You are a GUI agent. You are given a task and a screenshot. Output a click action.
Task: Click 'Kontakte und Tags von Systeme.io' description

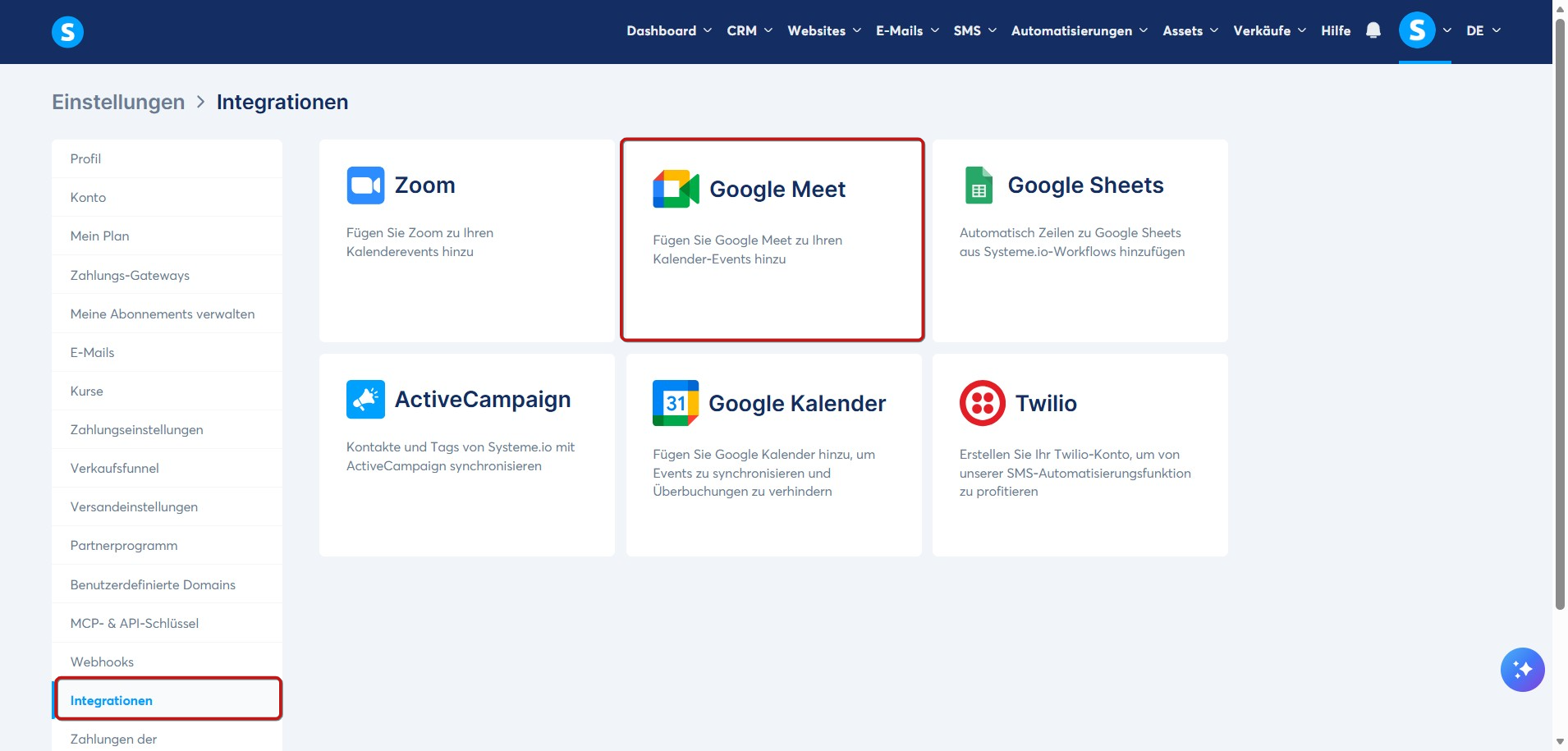(x=461, y=456)
